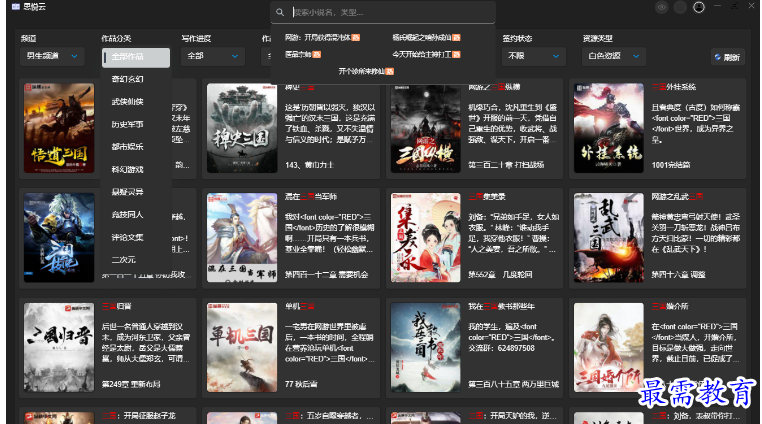Open 稗史三国 book cover

242,128
